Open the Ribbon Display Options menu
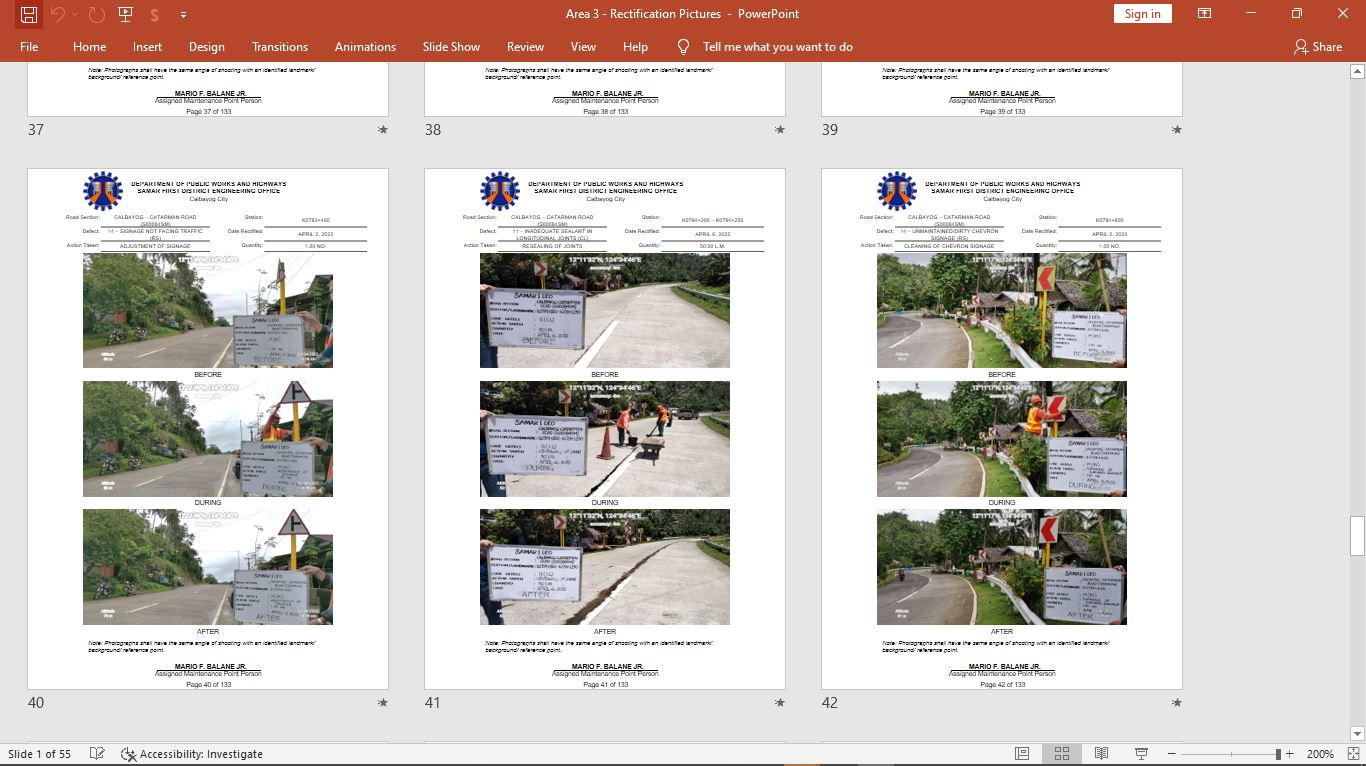The image size is (1366, 766). coord(1205,14)
